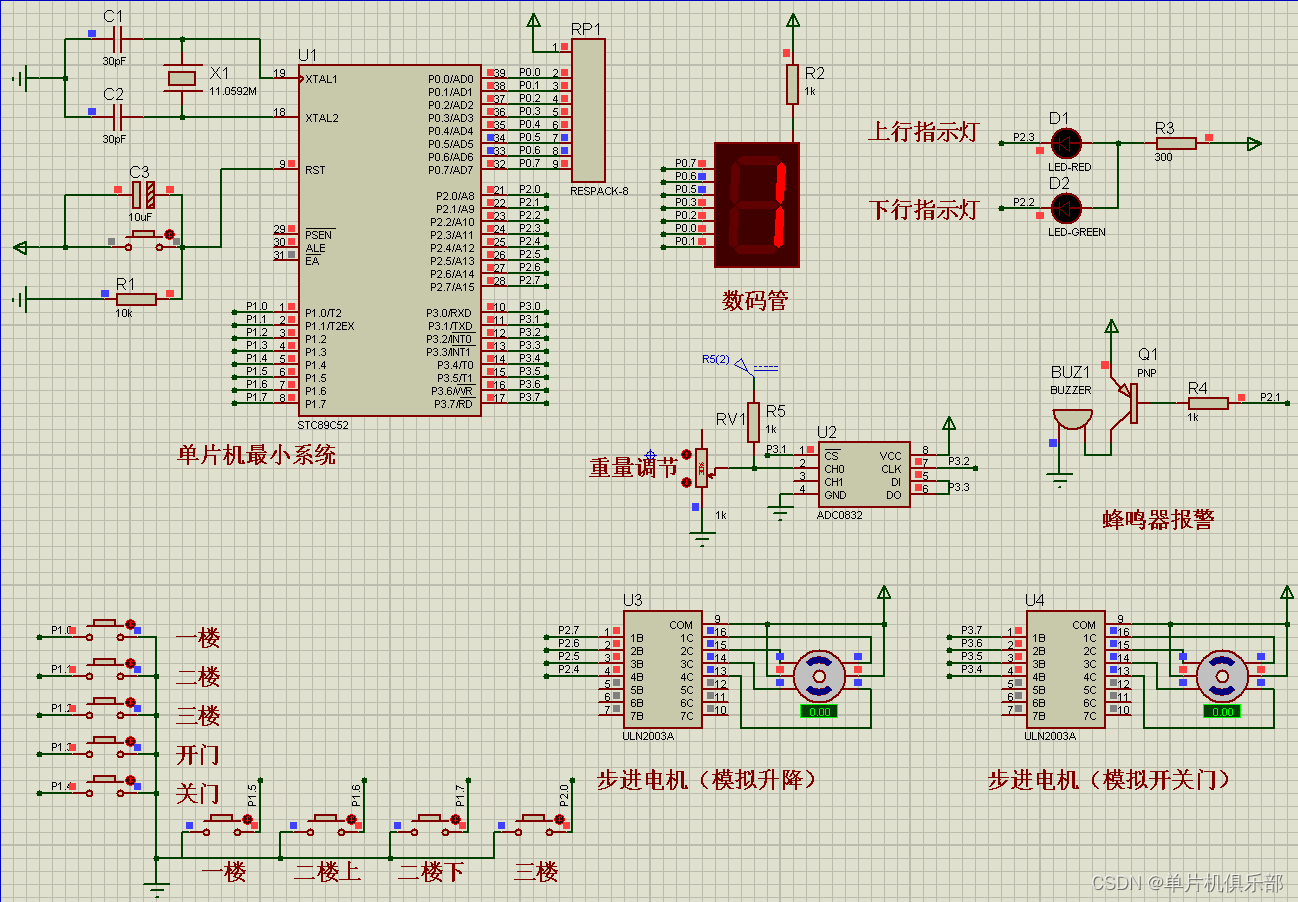Adjust the RV1 重量调节 potentiometer
Image resolution: width=1298 pixels, height=902 pixels.
(701, 467)
